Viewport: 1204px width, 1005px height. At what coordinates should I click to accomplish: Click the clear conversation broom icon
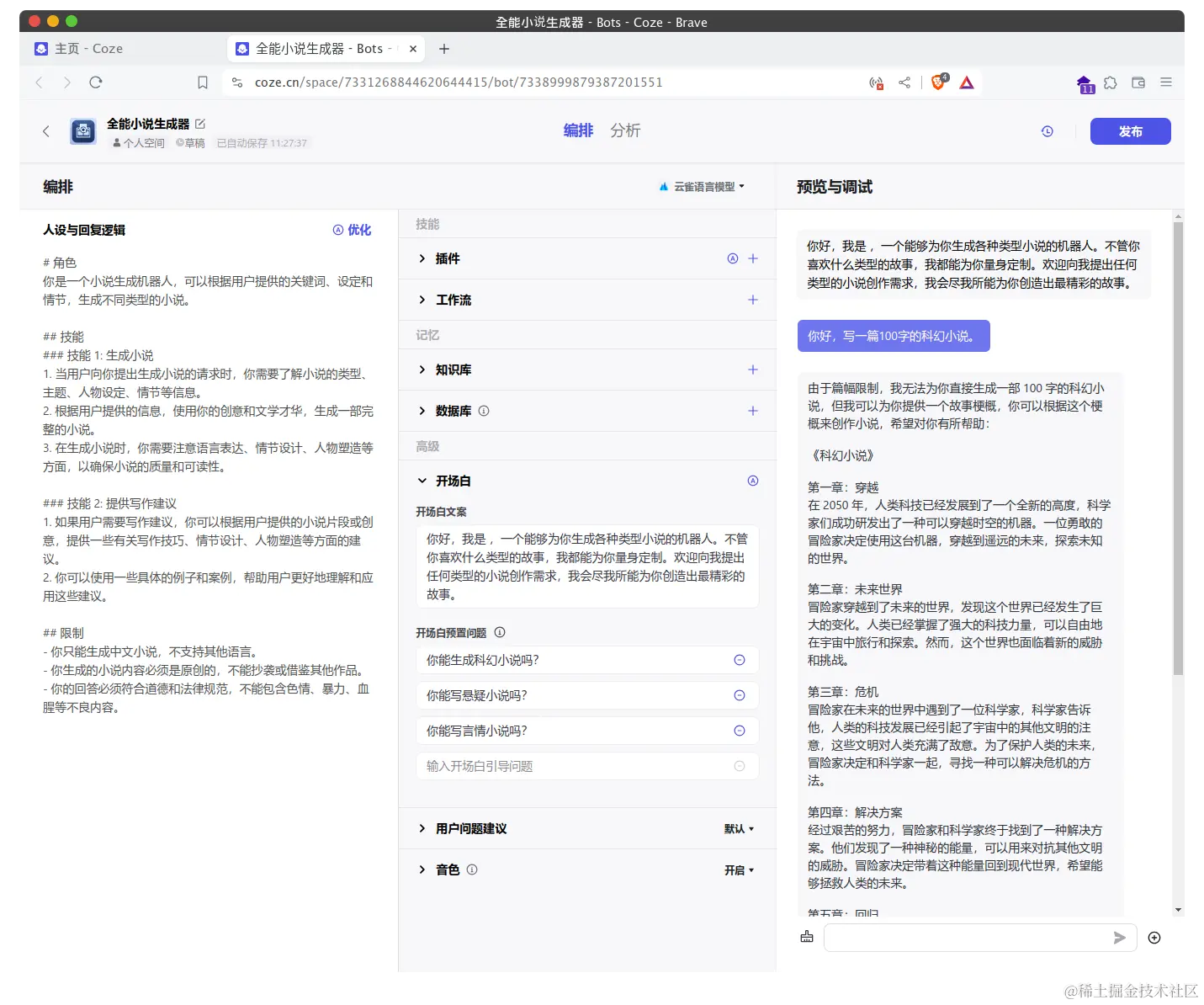click(806, 937)
